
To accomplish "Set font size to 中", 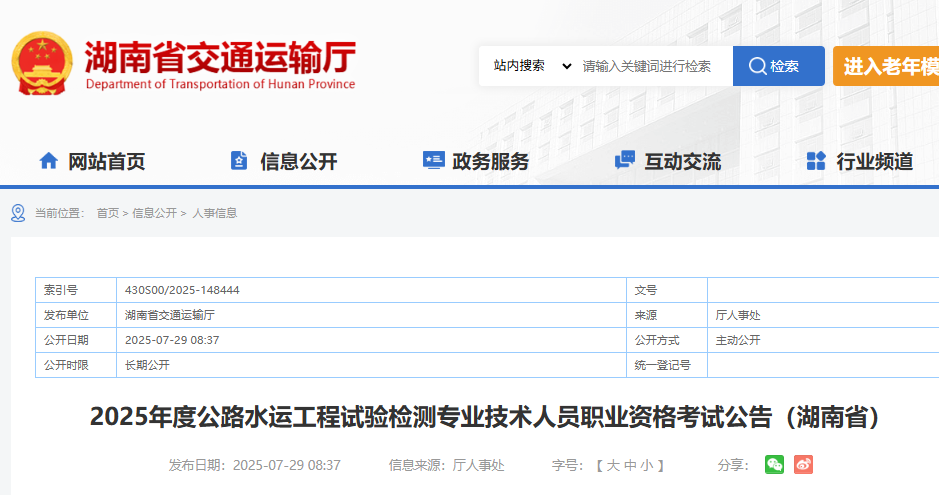I will [x=630, y=465].
